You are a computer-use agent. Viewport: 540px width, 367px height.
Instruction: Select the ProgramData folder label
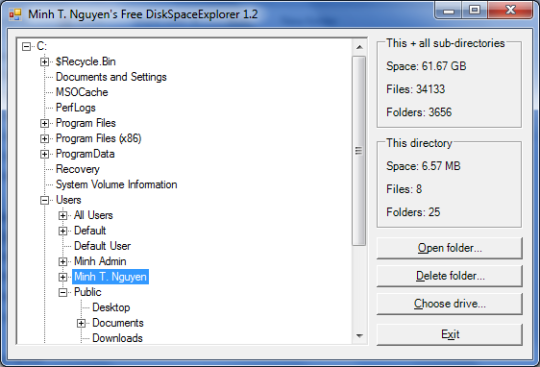point(85,154)
